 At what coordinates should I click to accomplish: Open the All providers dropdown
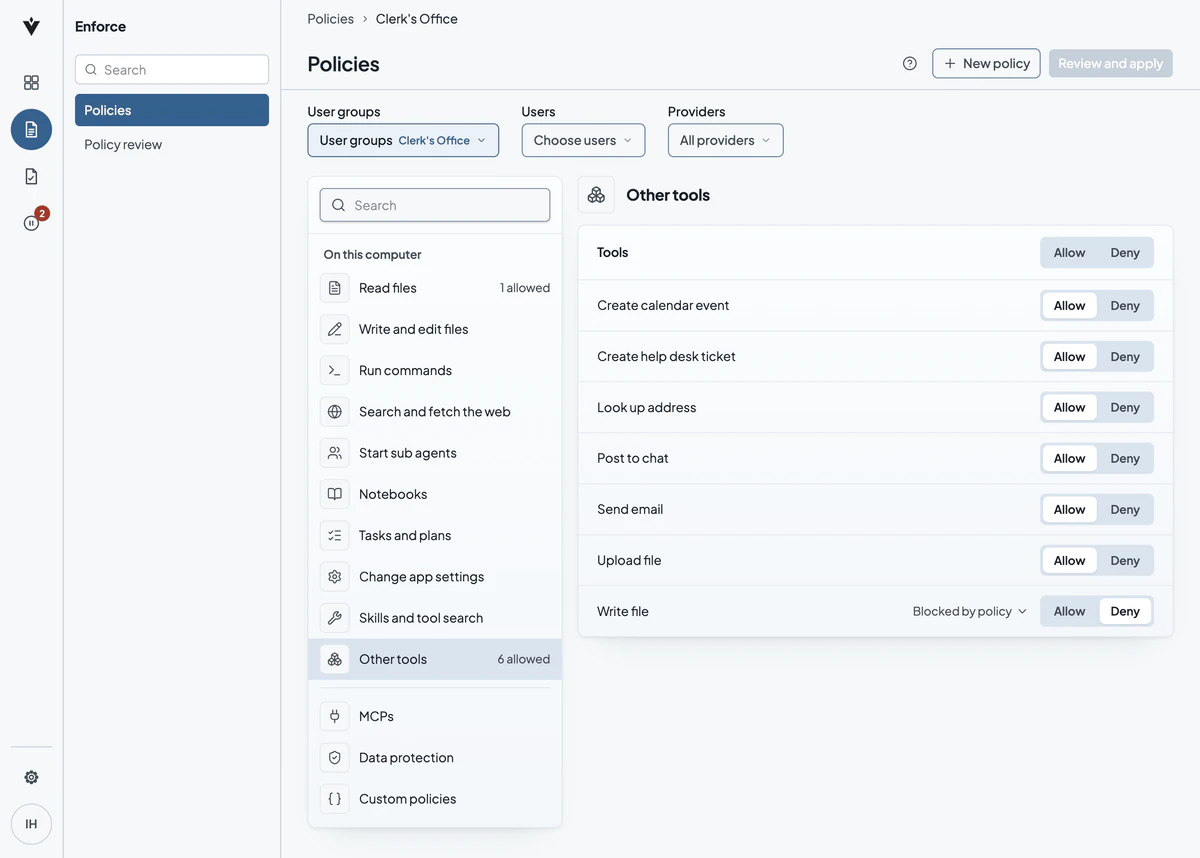point(725,140)
